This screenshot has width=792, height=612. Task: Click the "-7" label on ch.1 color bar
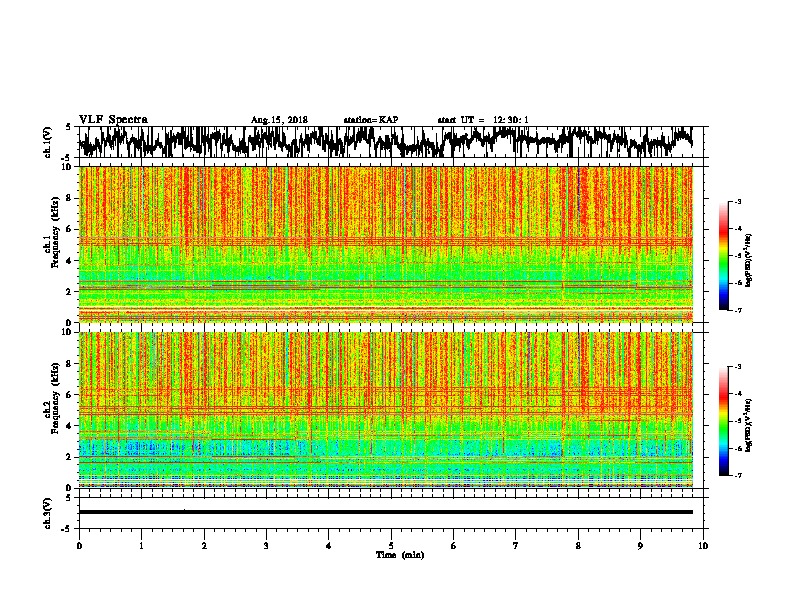coord(737,310)
